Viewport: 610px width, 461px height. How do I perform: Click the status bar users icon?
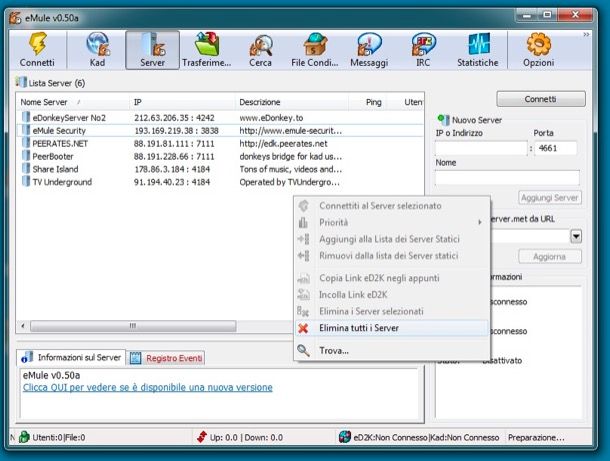[x=24, y=437]
